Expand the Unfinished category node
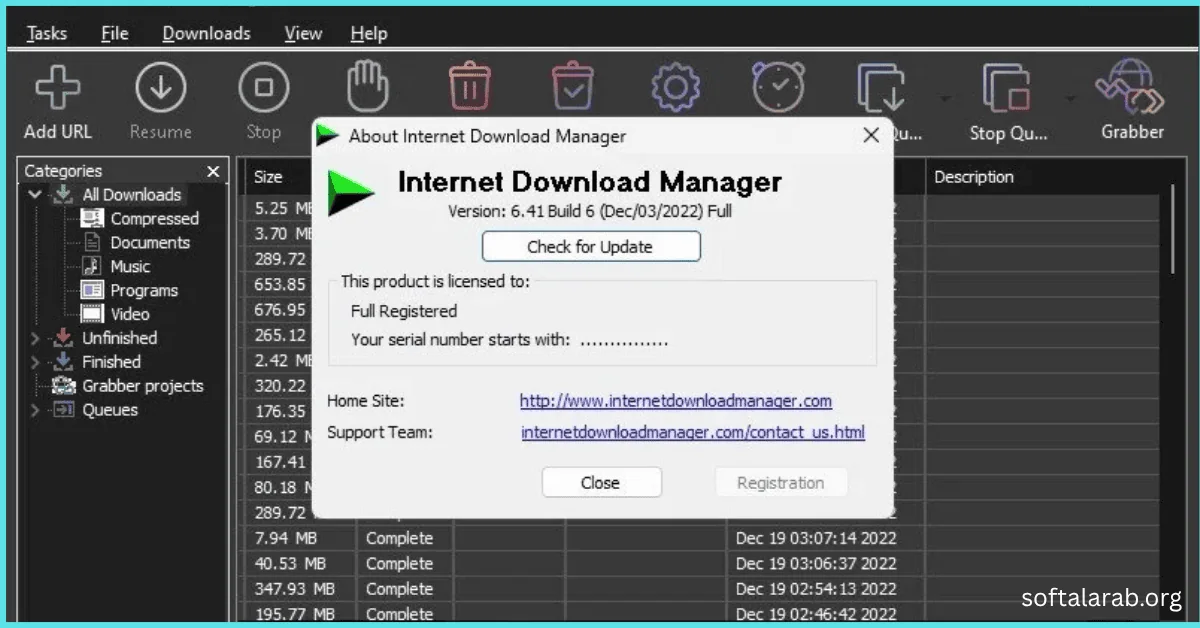 click(x=35, y=338)
